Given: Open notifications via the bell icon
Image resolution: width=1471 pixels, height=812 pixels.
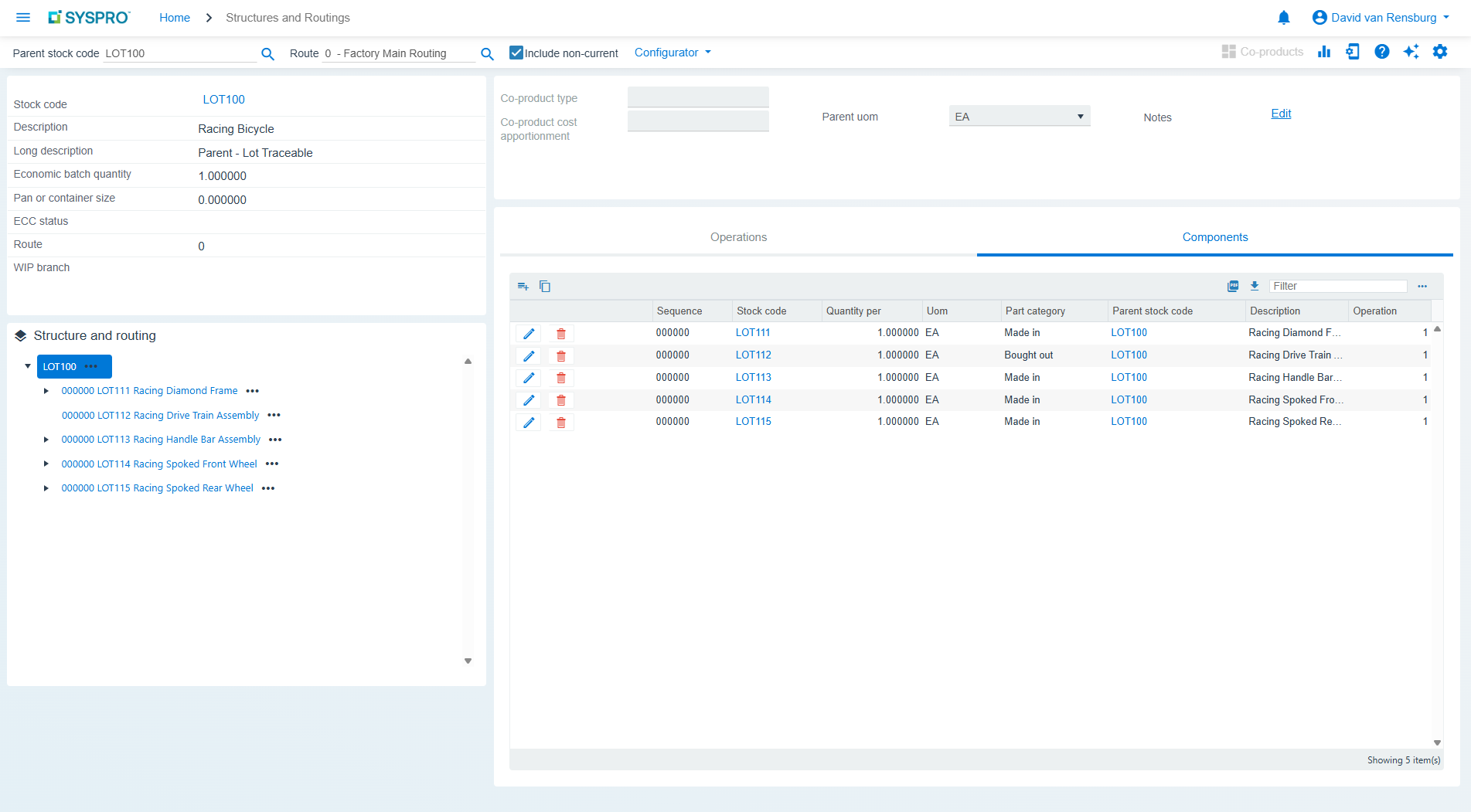Looking at the screenshot, I should point(1284,17).
